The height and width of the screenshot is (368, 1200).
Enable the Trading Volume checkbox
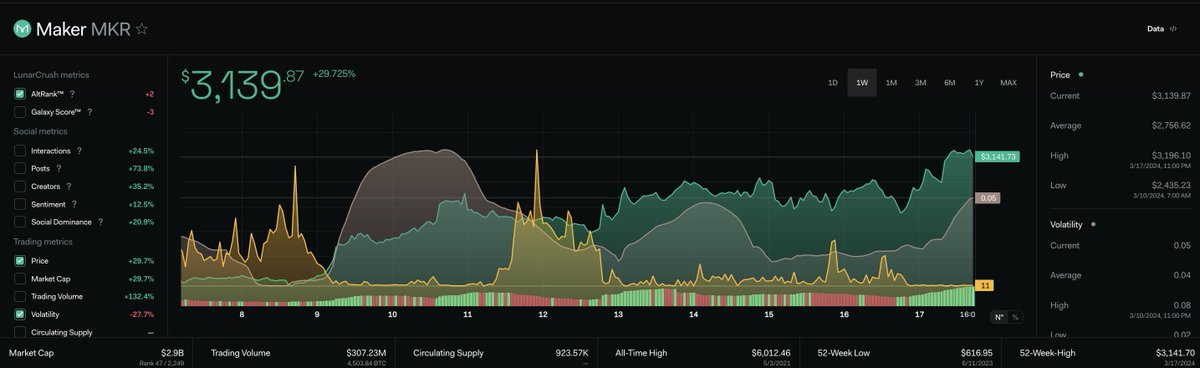coord(20,297)
